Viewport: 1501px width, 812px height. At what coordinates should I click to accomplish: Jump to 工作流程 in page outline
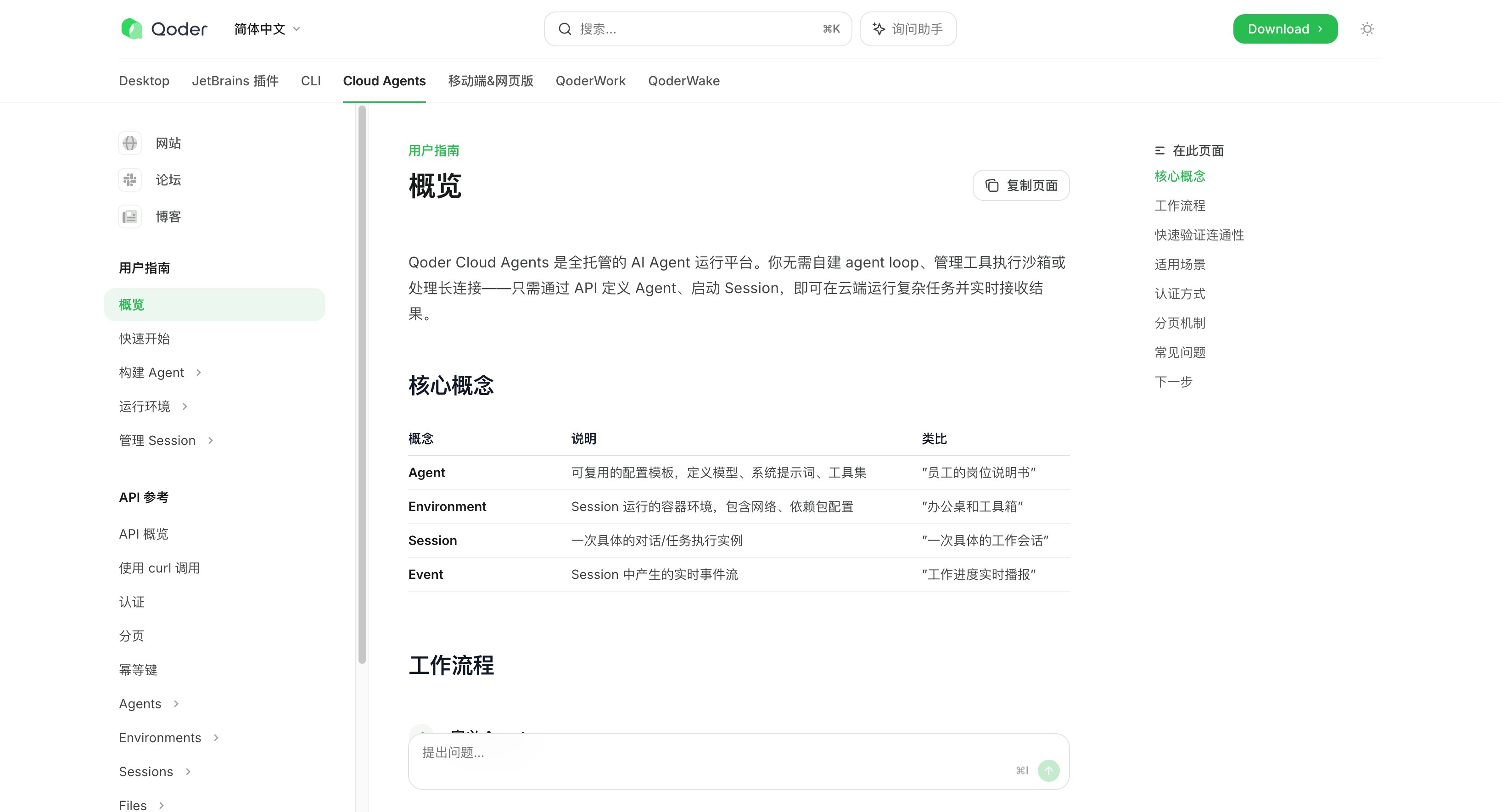point(1180,206)
